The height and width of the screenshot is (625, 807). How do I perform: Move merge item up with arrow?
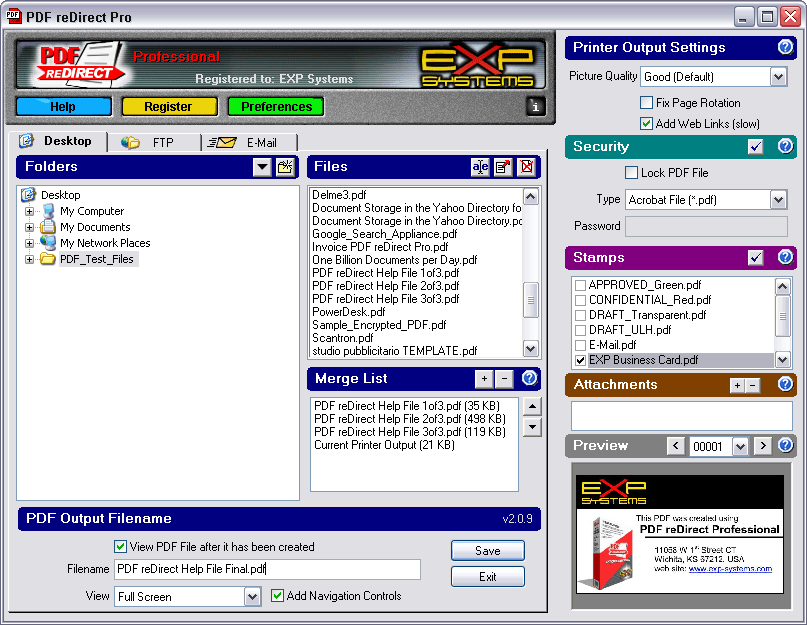tap(532, 407)
